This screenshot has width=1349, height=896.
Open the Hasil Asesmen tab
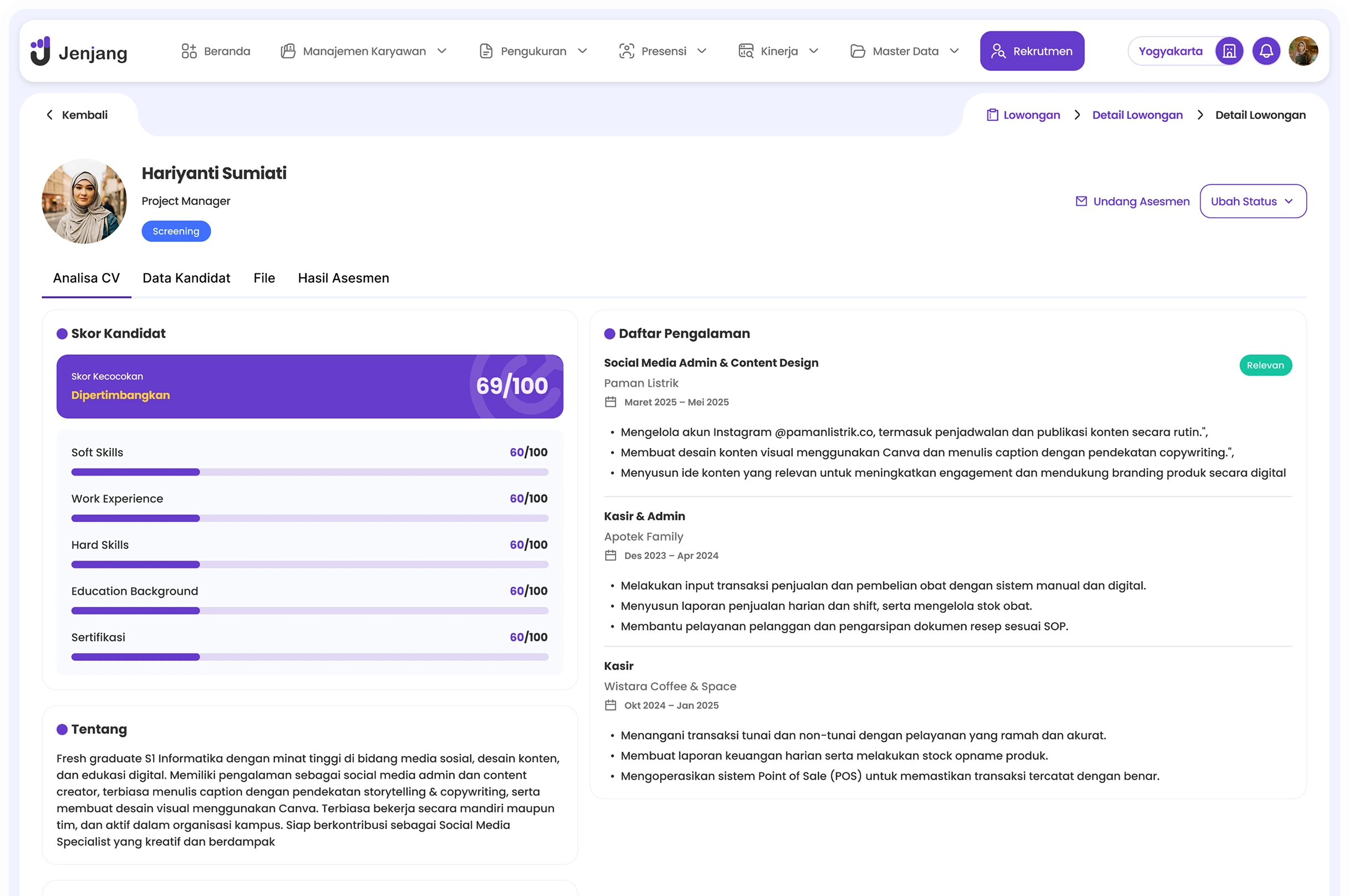[343, 278]
